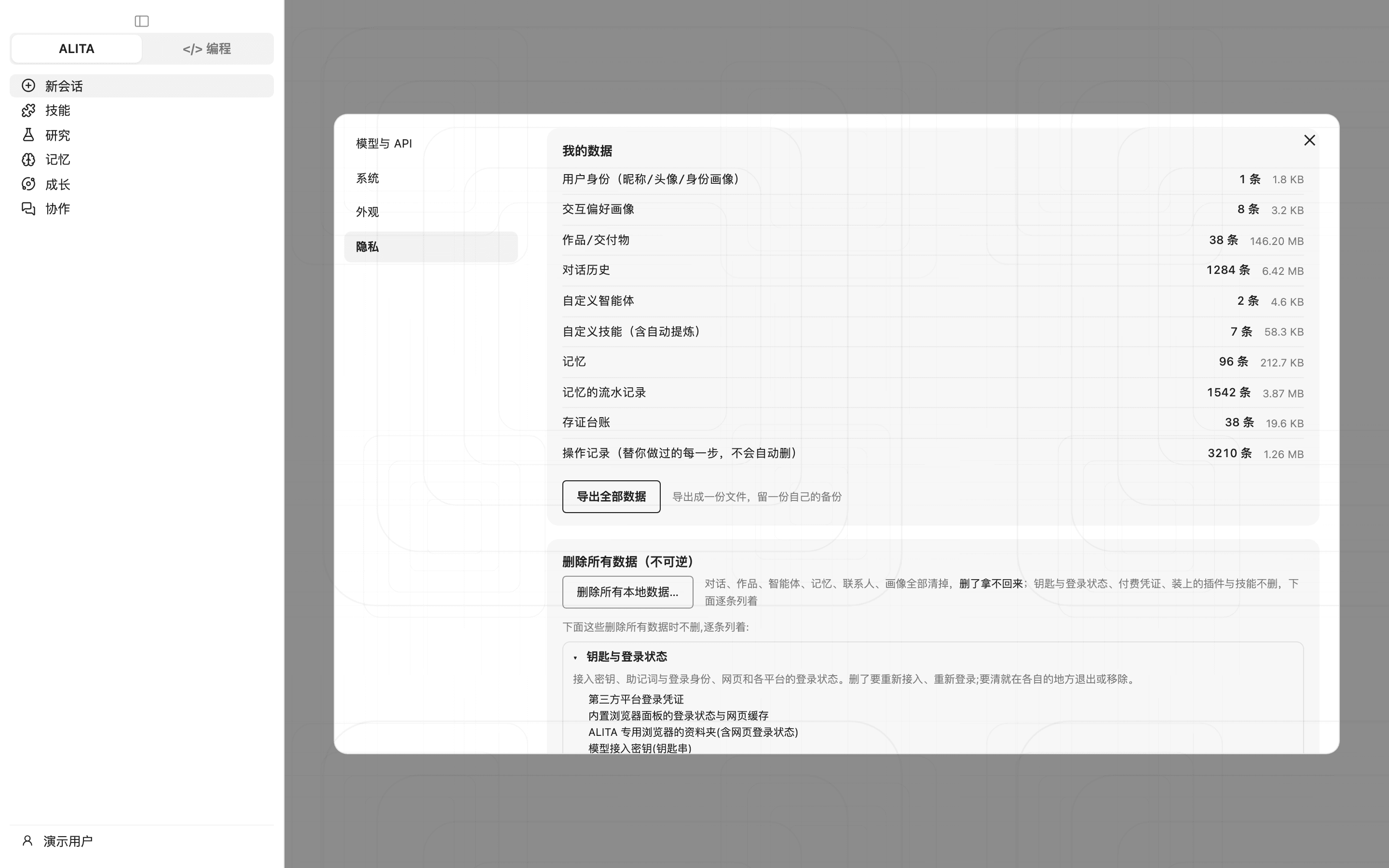Screen dimensions: 1389x868
Task: Click the 记忆的流水记录 row
Action: (933, 393)
